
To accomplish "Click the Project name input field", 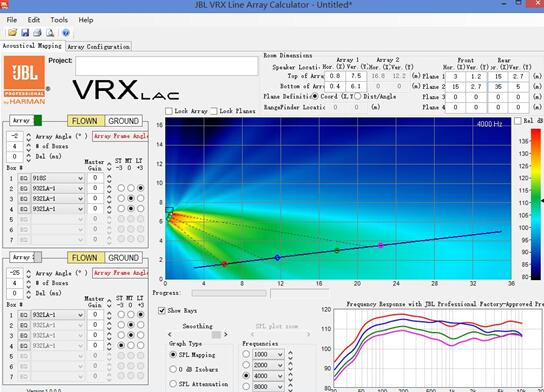I will tap(167, 66).
